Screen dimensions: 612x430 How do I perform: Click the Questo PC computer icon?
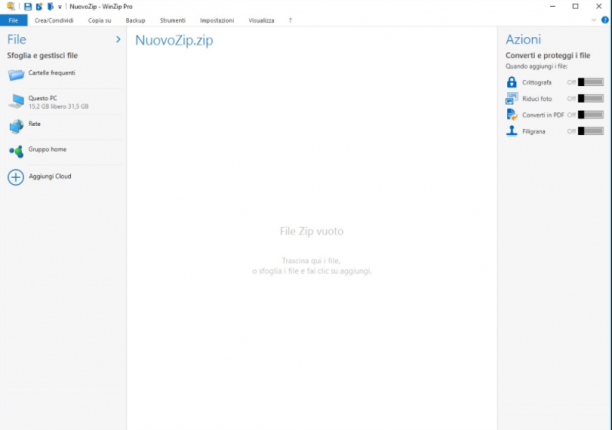tap(16, 101)
